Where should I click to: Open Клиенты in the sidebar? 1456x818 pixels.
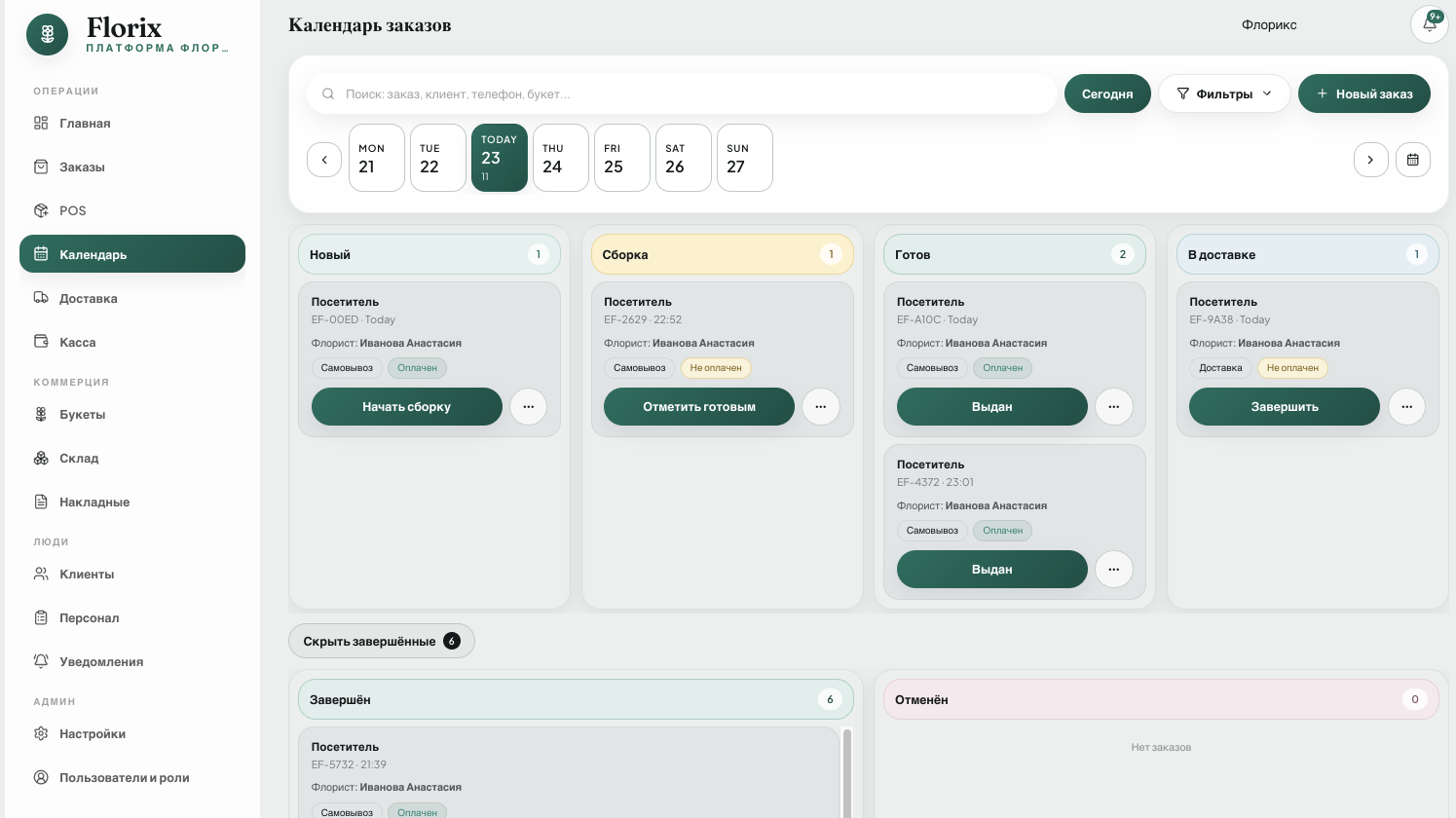point(132,575)
